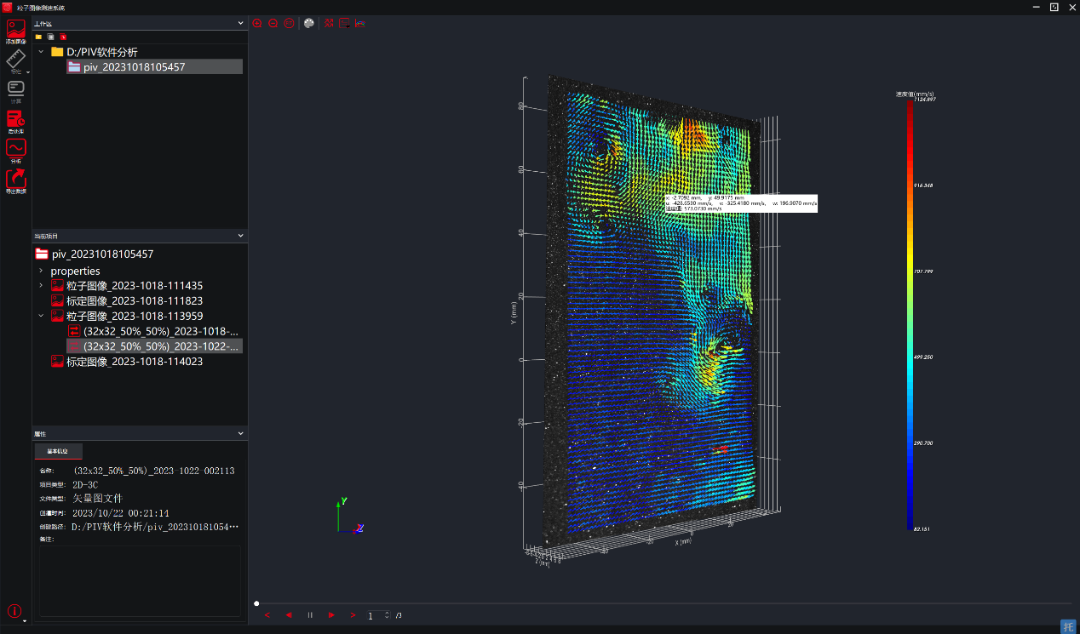The width and height of the screenshot is (1080, 634).
Task: Play frames backward
Action: tap(289, 615)
